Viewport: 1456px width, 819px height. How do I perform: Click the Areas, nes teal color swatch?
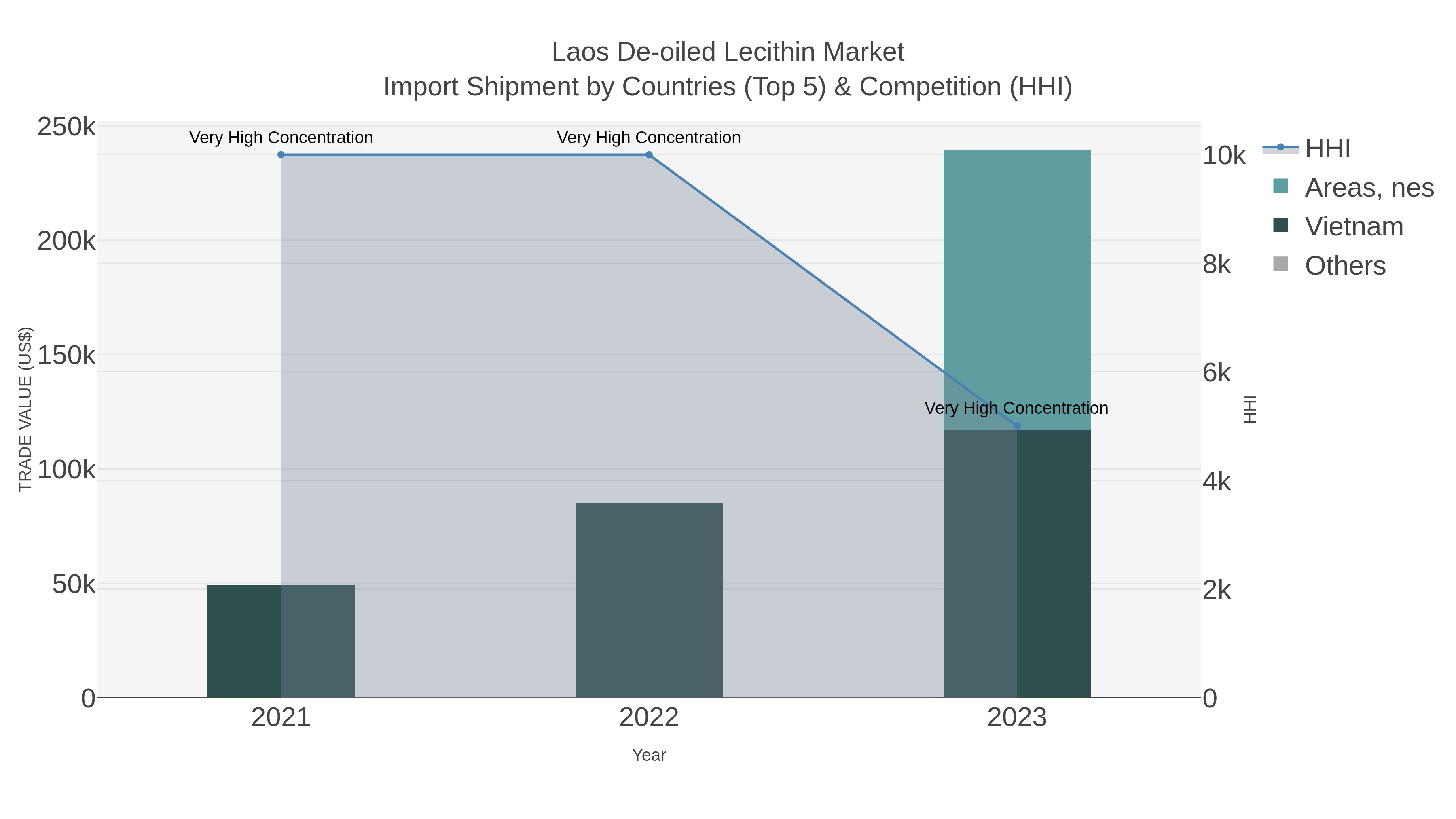point(1280,186)
